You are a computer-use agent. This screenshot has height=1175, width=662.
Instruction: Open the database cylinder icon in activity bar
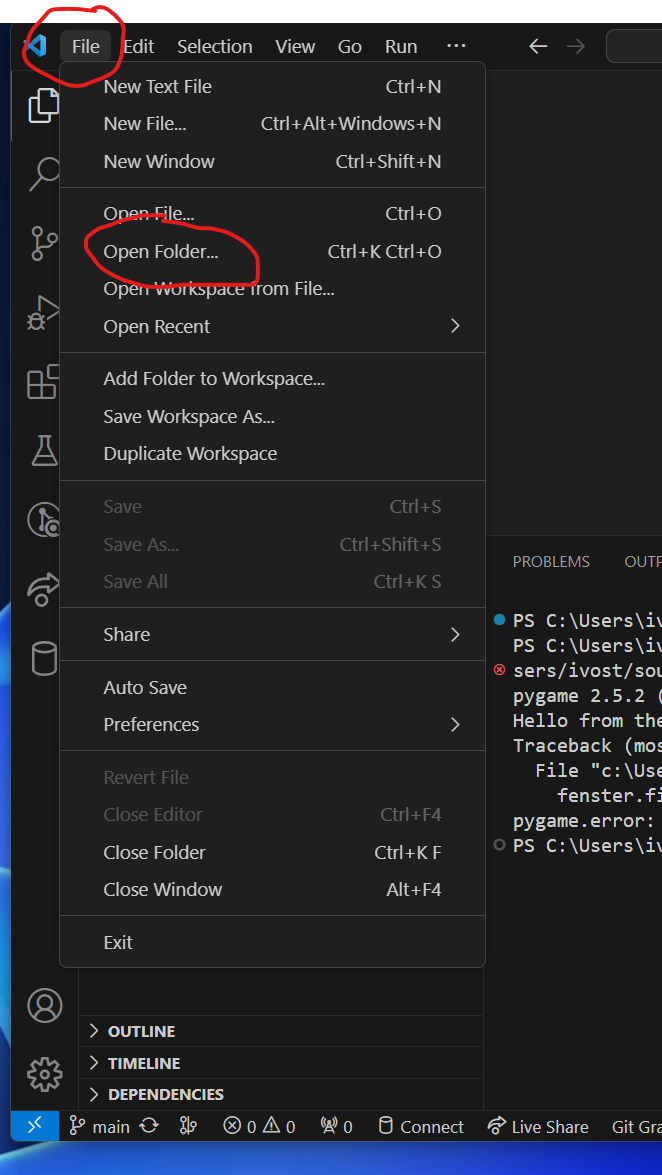tap(43, 658)
